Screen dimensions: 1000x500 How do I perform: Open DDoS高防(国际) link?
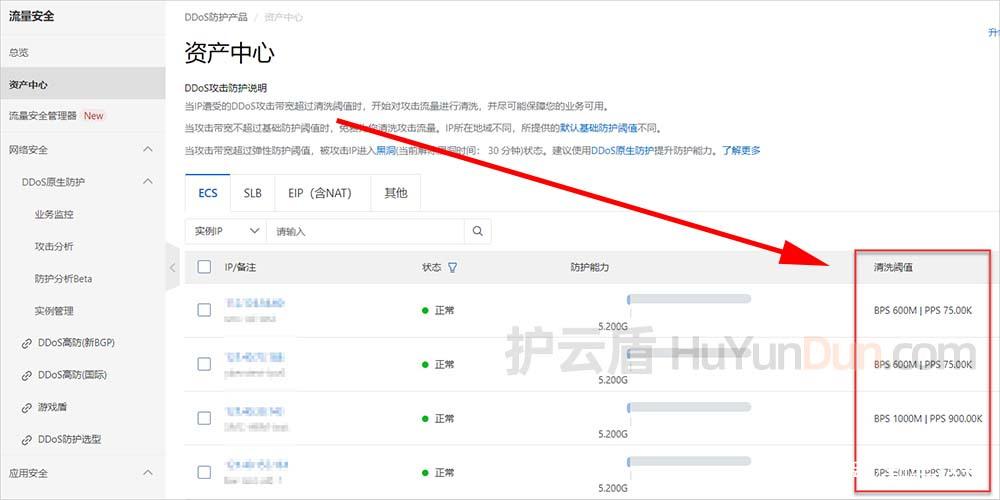[73, 376]
